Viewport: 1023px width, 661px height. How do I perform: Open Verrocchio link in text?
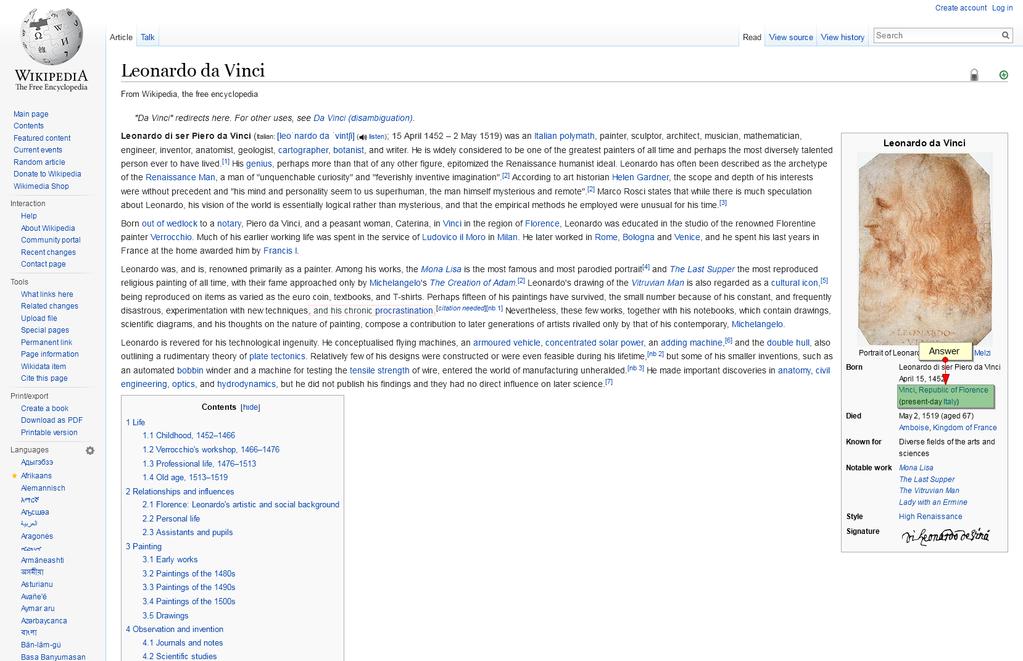[171, 238]
